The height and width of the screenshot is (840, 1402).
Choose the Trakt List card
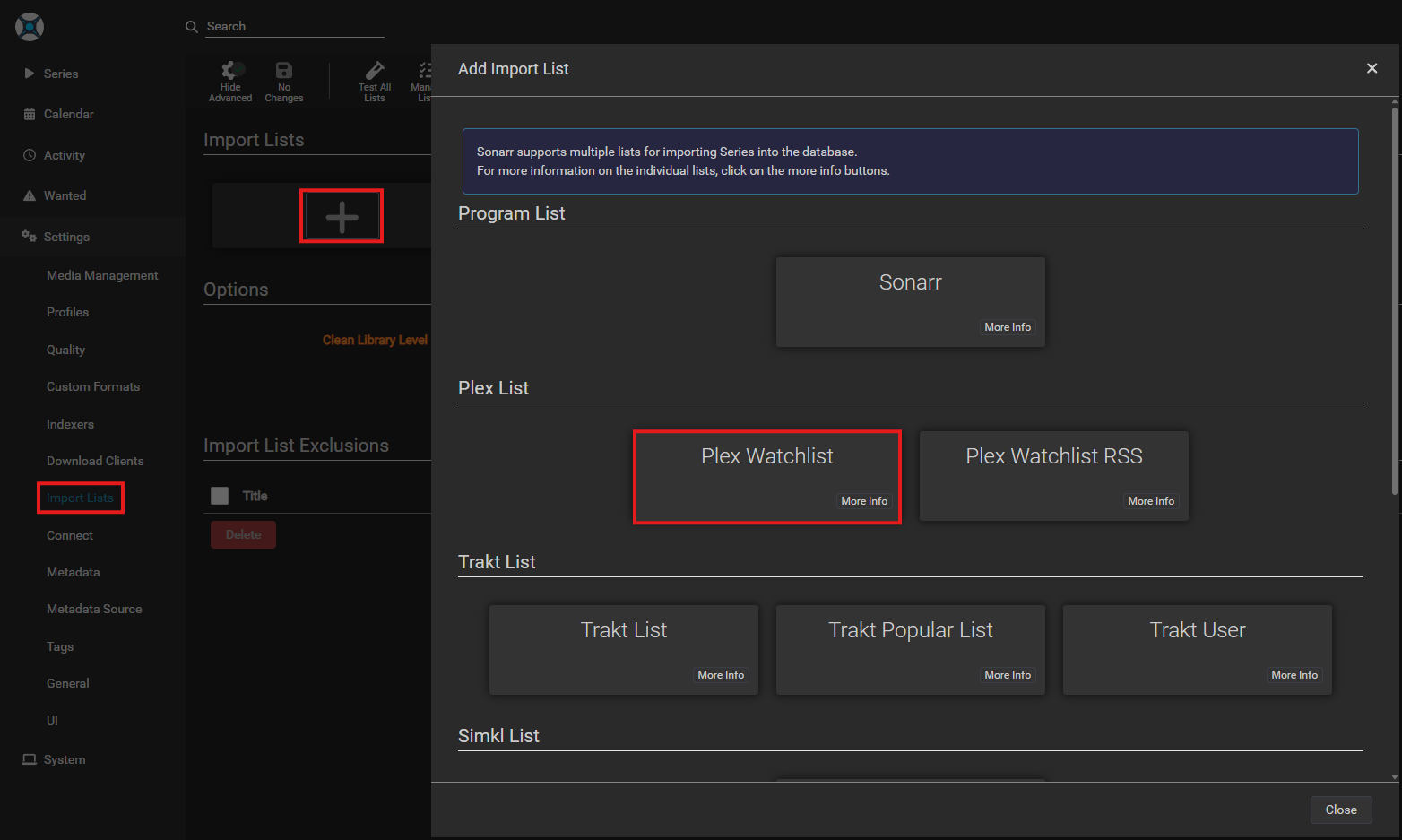[624, 650]
